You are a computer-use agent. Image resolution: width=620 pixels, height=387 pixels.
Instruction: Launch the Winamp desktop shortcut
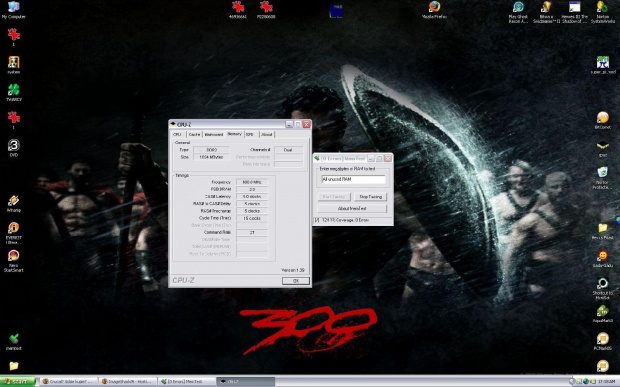click(13, 204)
